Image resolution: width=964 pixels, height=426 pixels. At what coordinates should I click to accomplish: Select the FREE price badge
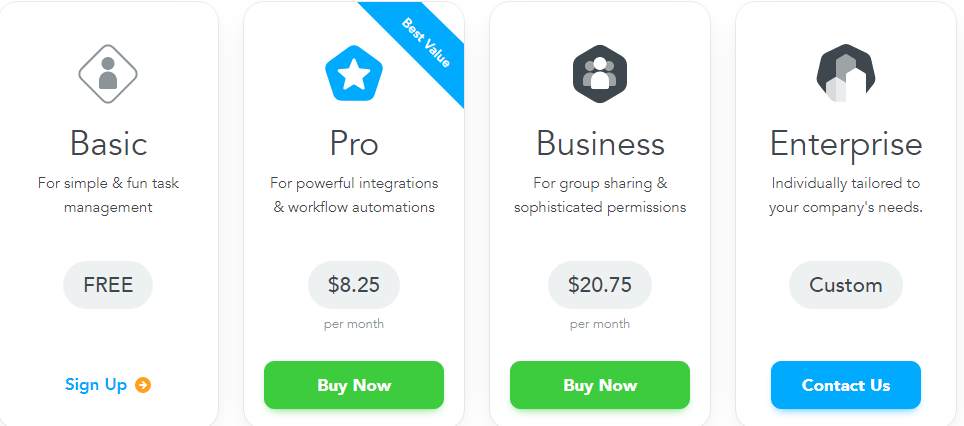(108, 285)
